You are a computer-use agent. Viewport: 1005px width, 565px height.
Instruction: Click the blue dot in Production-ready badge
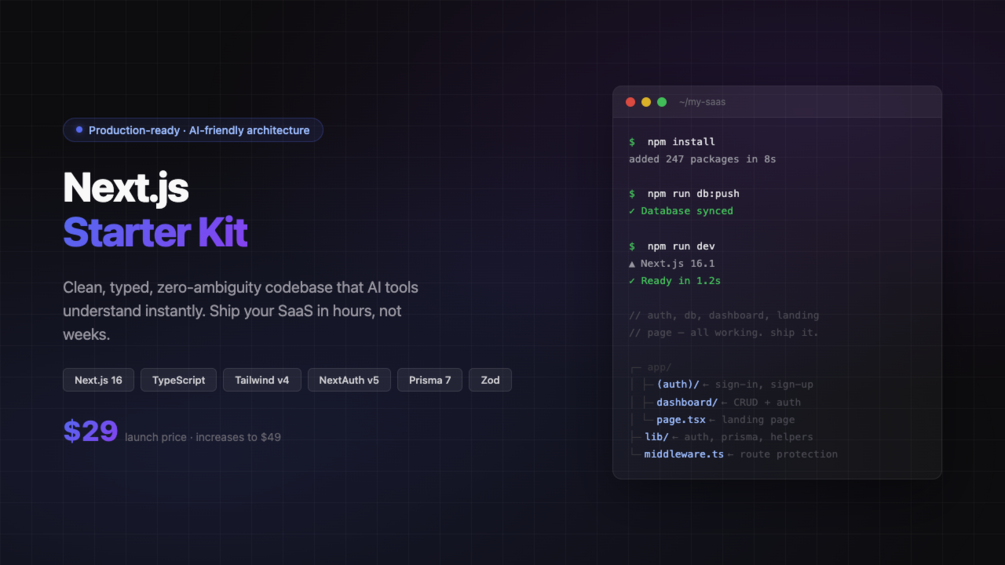tap(79, 130)
